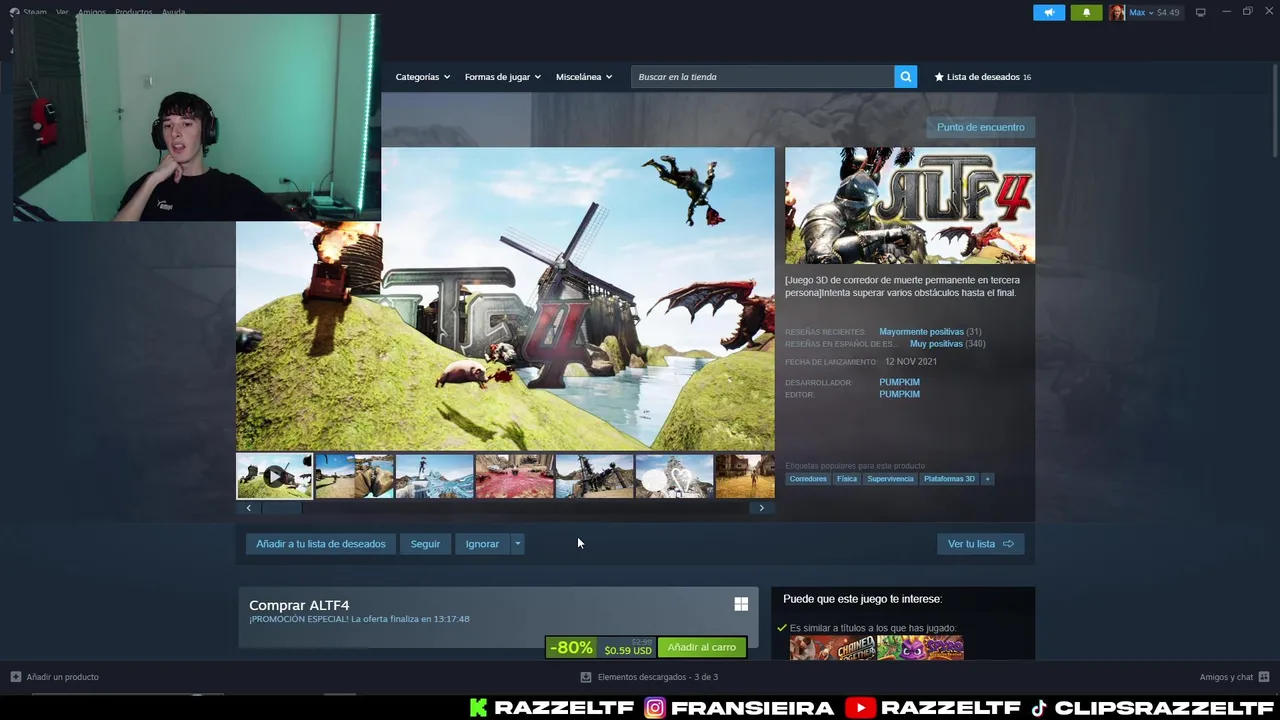Viewport: 1280px width, 720px height.
Task: Click the blue magnifier search button
Action: click(905, 77)
